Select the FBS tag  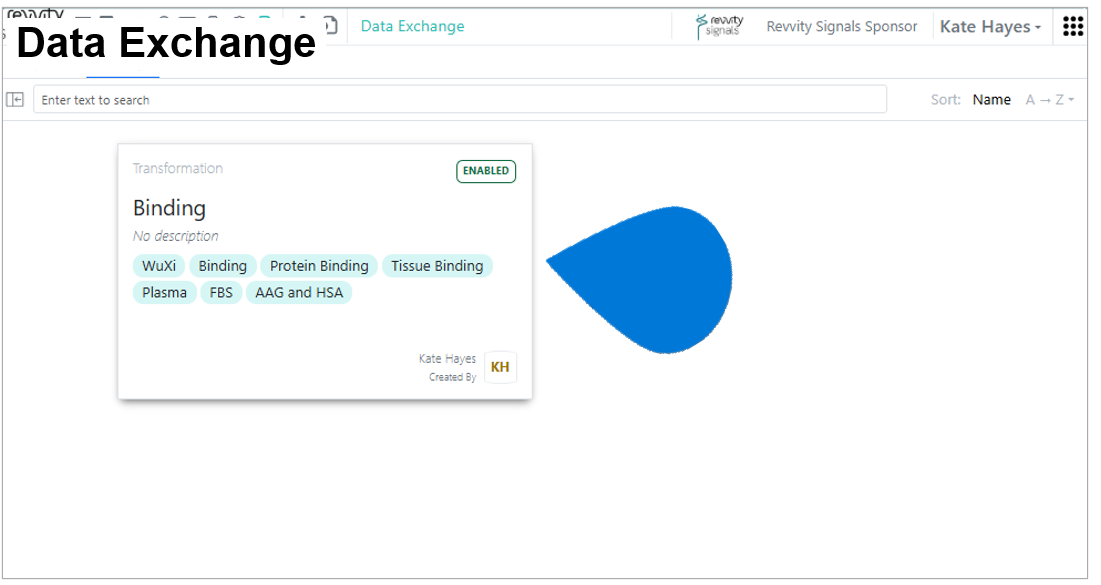220,293
